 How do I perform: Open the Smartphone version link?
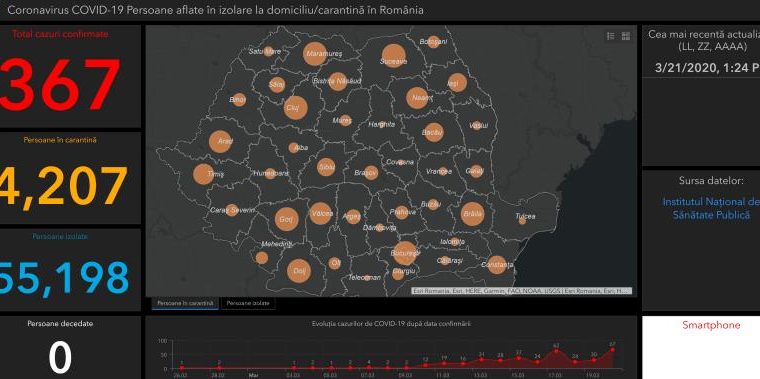[x=711, y=325]
